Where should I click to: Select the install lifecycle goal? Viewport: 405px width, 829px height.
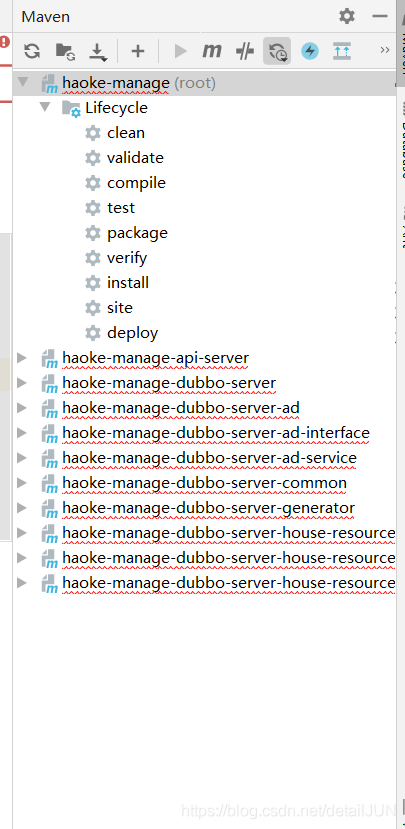(x=128, y=283)
